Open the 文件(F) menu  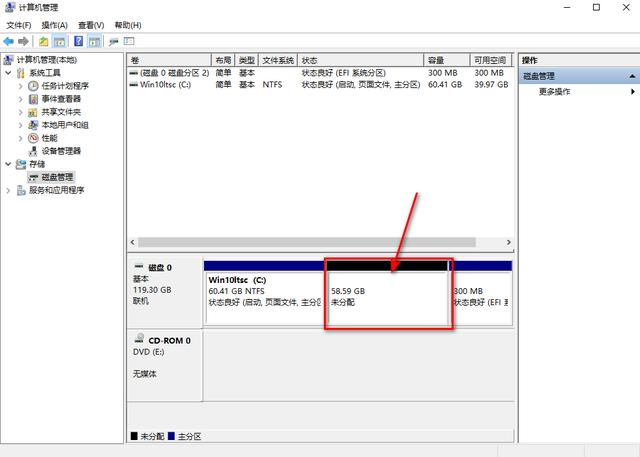point(19,25)
